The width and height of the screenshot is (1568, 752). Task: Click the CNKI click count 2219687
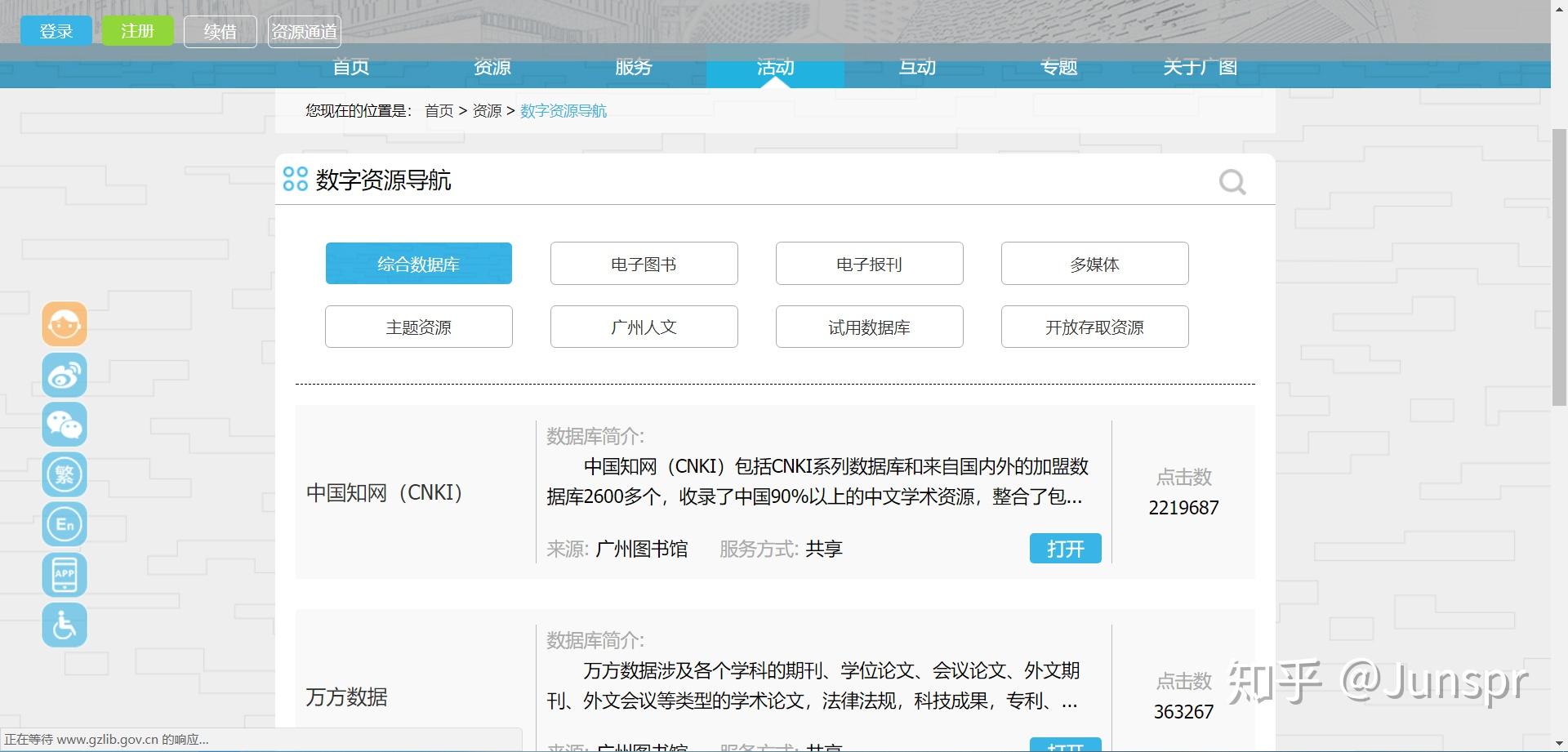(1183, 508)
